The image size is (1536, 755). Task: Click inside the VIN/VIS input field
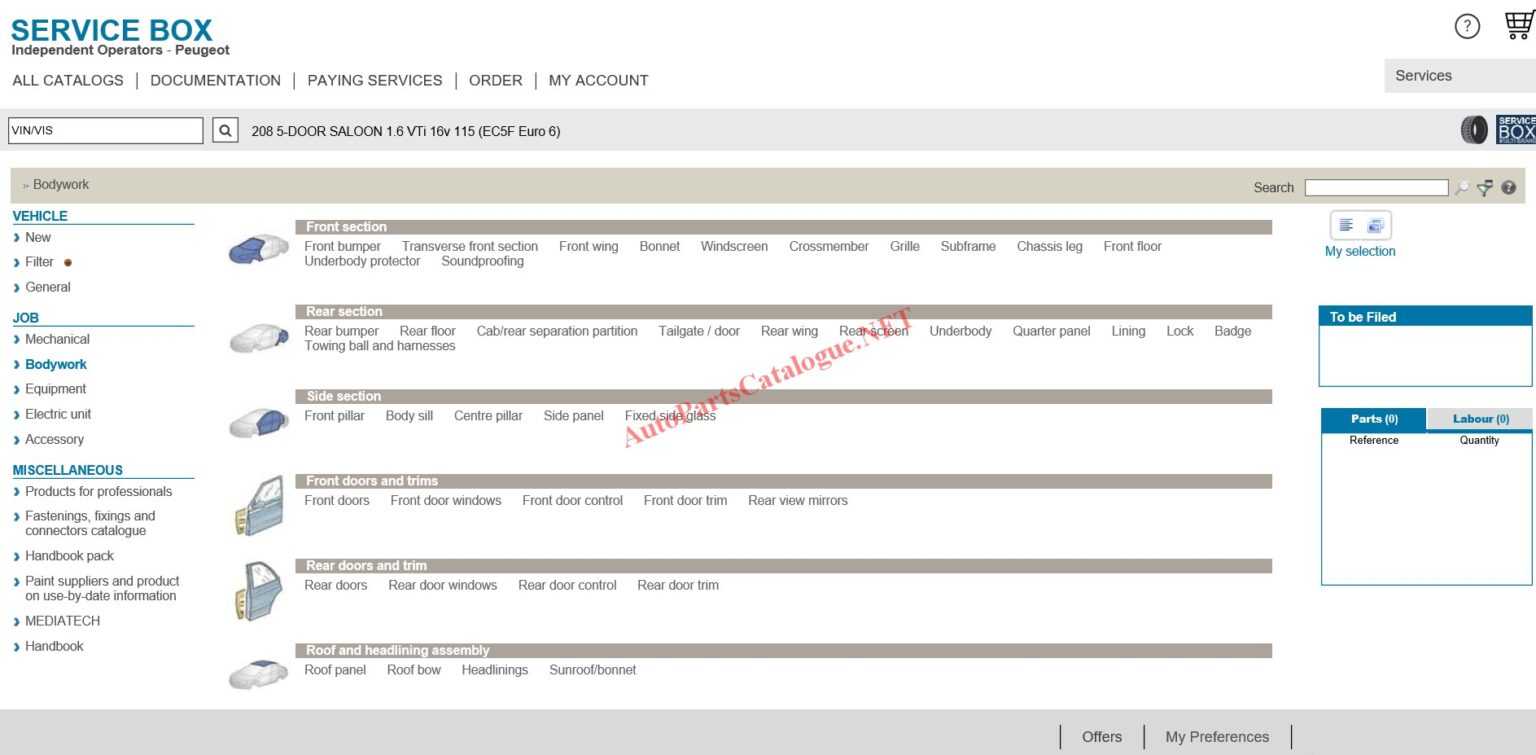[x=105, y=130]
